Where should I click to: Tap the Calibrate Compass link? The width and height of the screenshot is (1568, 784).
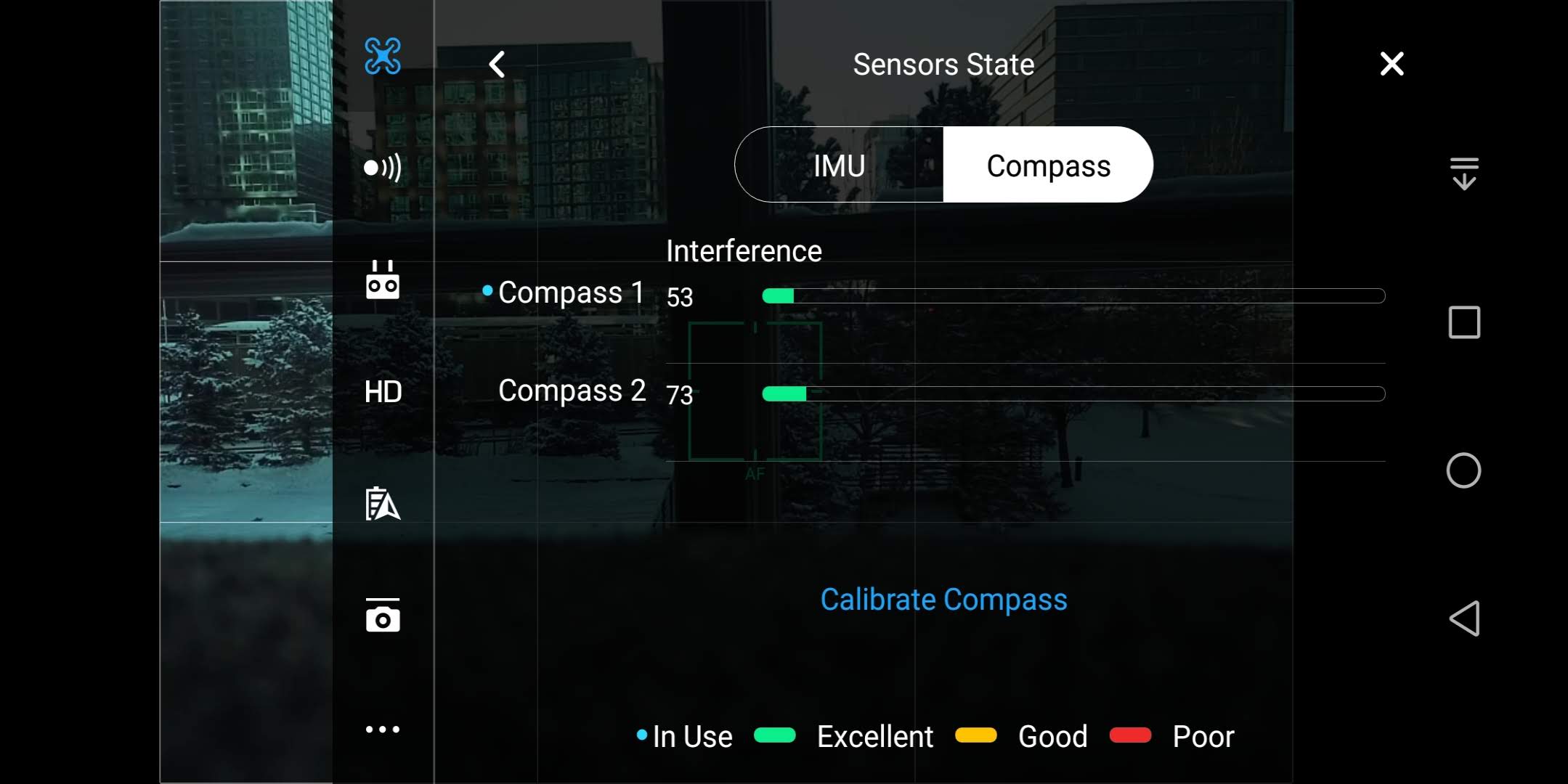(943, 600)
